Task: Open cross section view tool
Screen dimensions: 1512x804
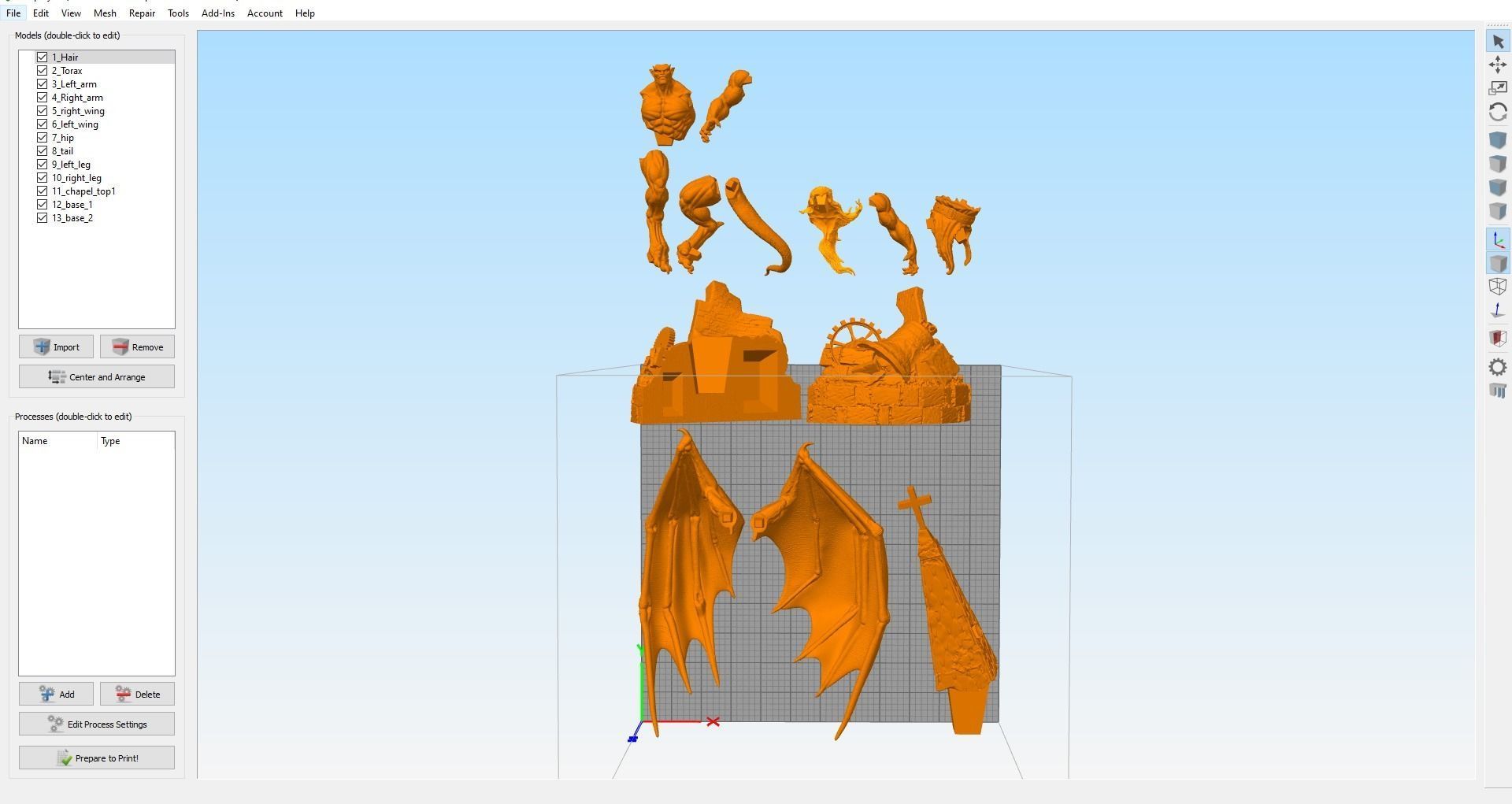Action: [1498, 339]
